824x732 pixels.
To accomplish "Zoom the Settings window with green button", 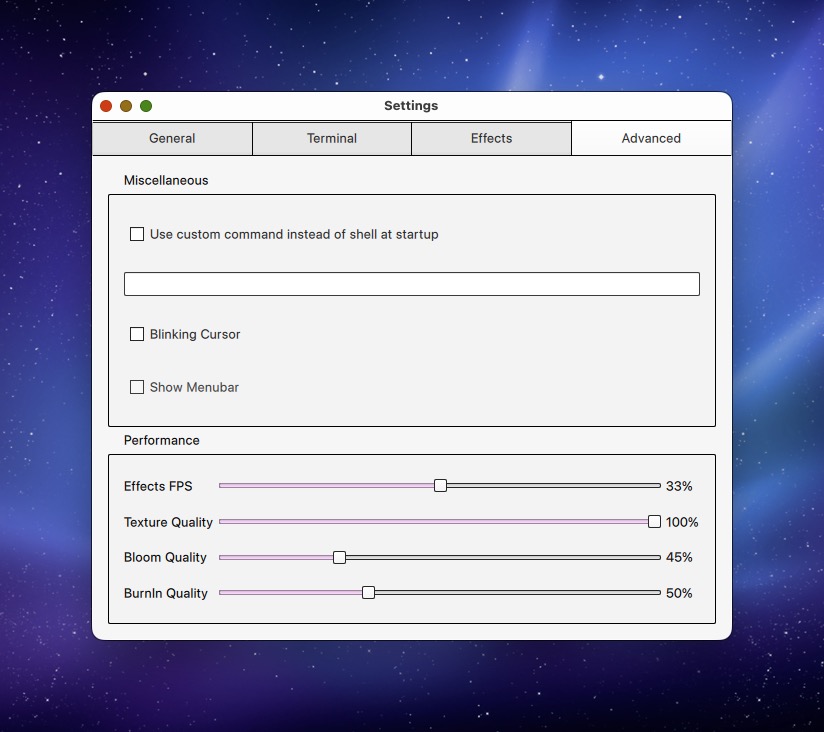I will 146,106.
